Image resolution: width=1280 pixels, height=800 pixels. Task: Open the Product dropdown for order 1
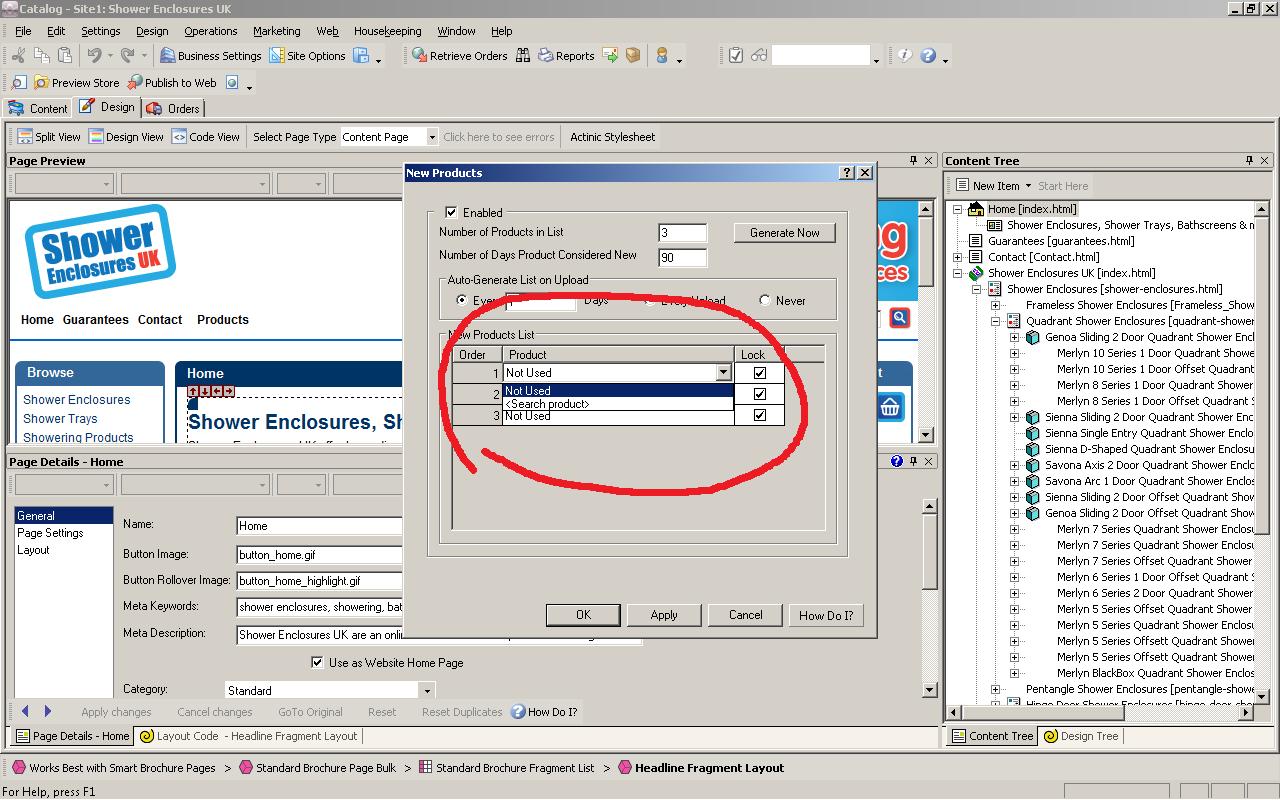tap(723, 373)
